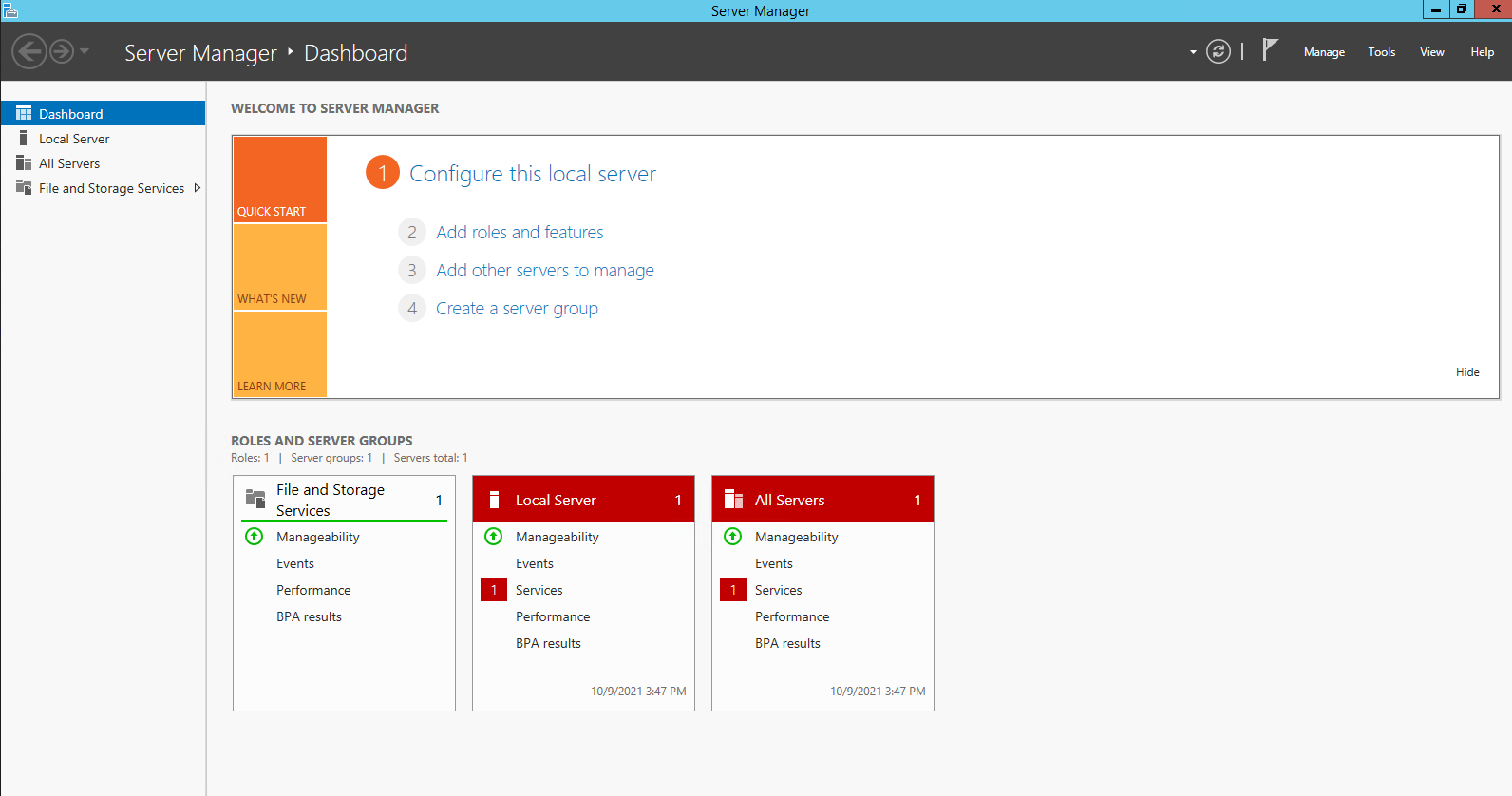This screenshot has width=1512, height=796.
Task: Click the refresh icon in header
Action: [x=1218, y=51]
